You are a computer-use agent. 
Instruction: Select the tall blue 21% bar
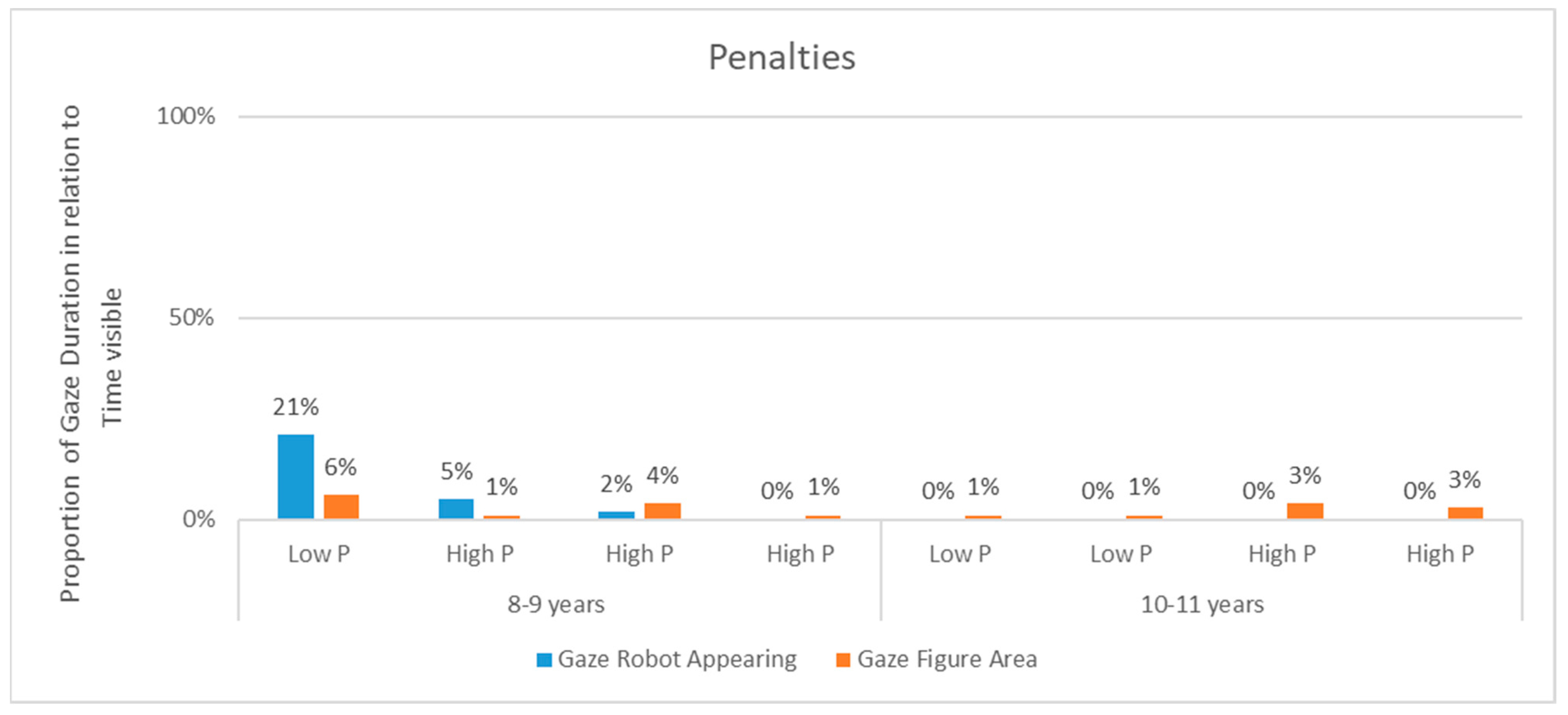click(x=296, y=477)
